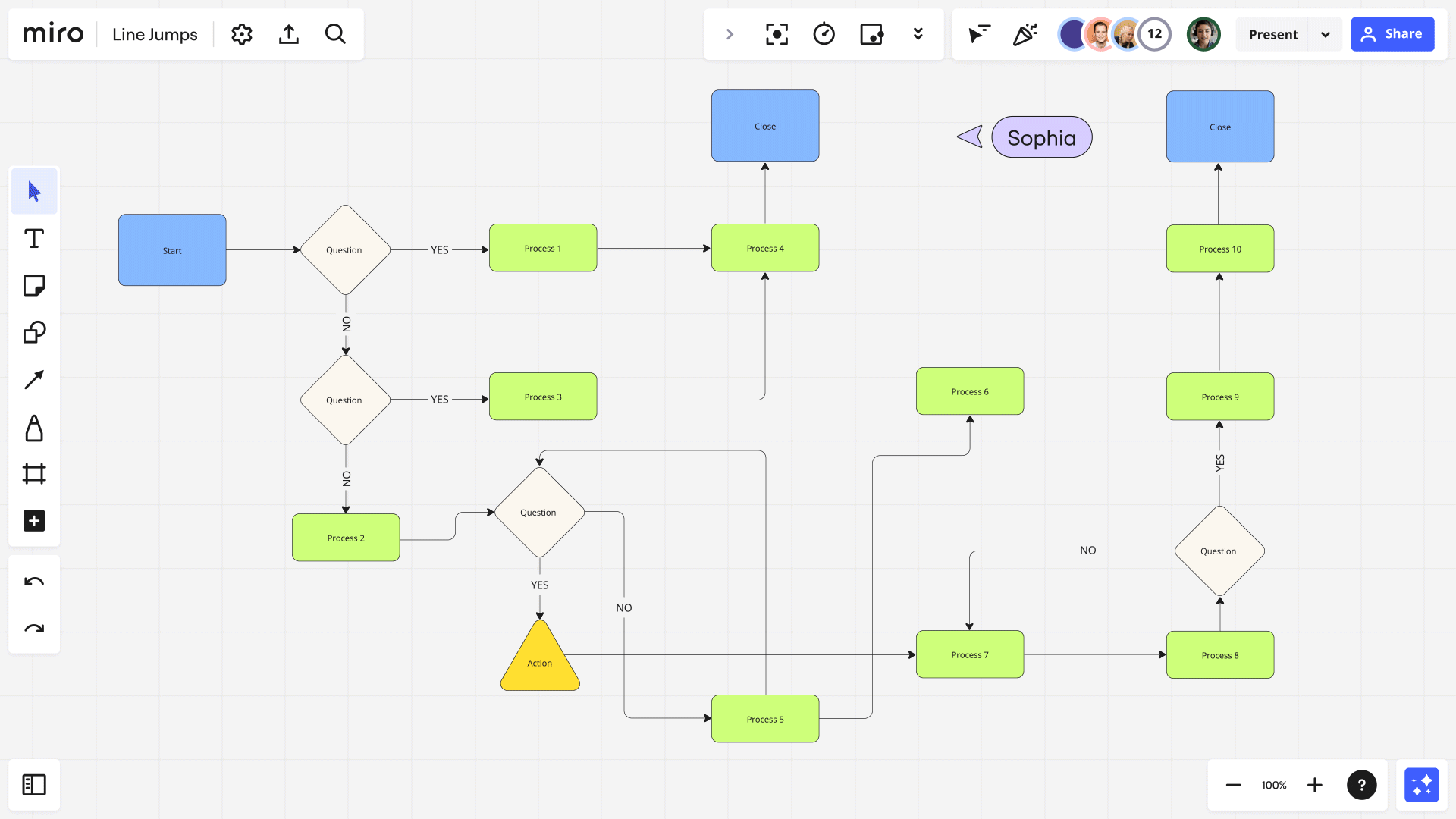Open Present options dropdown arrow
The width and height of the screenshot is (1456, 819).
point(1326,34)
